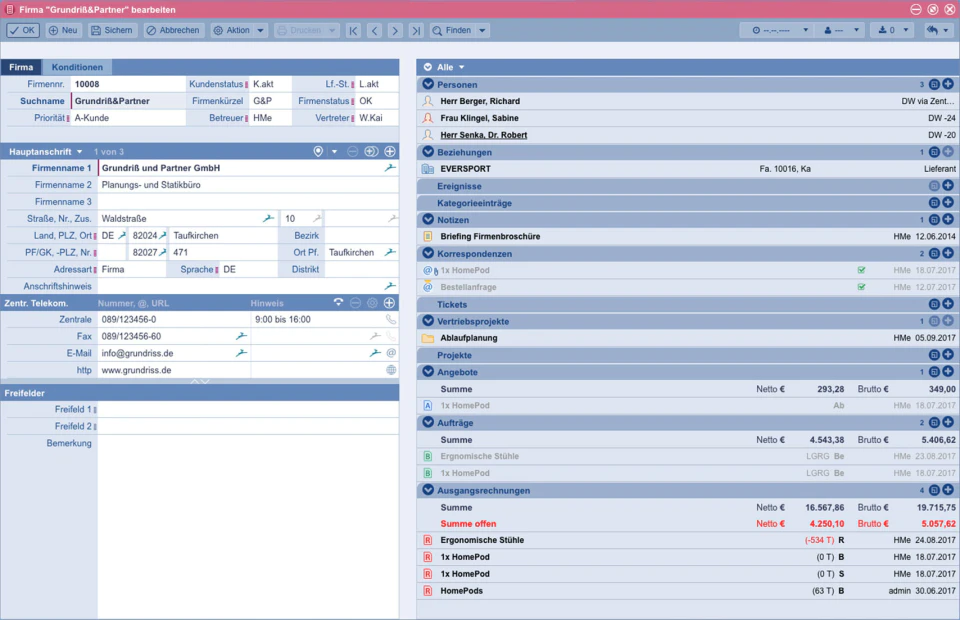The image size is (960, 620).
Task: Add telecom entry plus icon in Zentr. Telekom.
Action: pyautogui.click(x=389, y=303)
